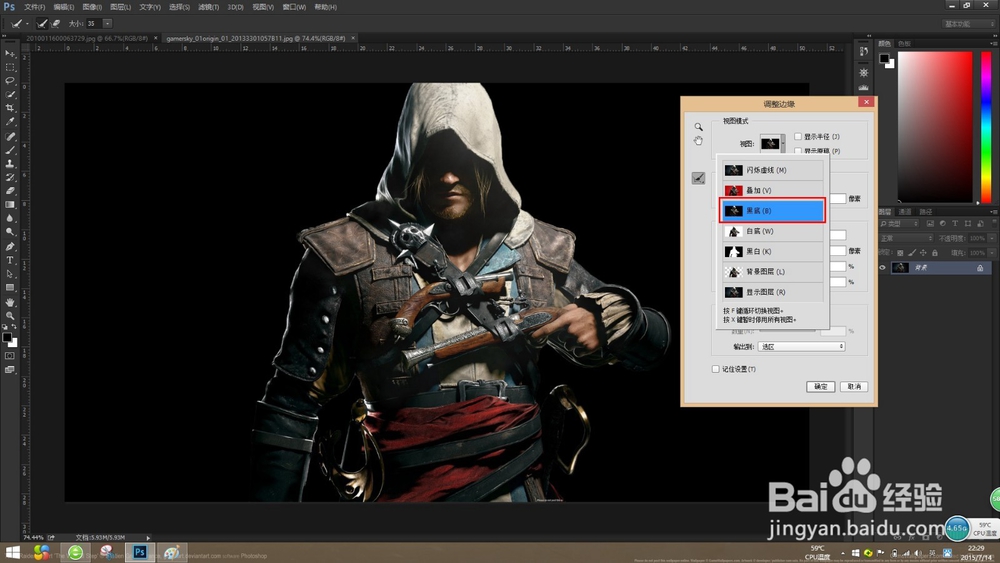Select the Eyedropper tool

pyautogui.click(x=10, y=122)
